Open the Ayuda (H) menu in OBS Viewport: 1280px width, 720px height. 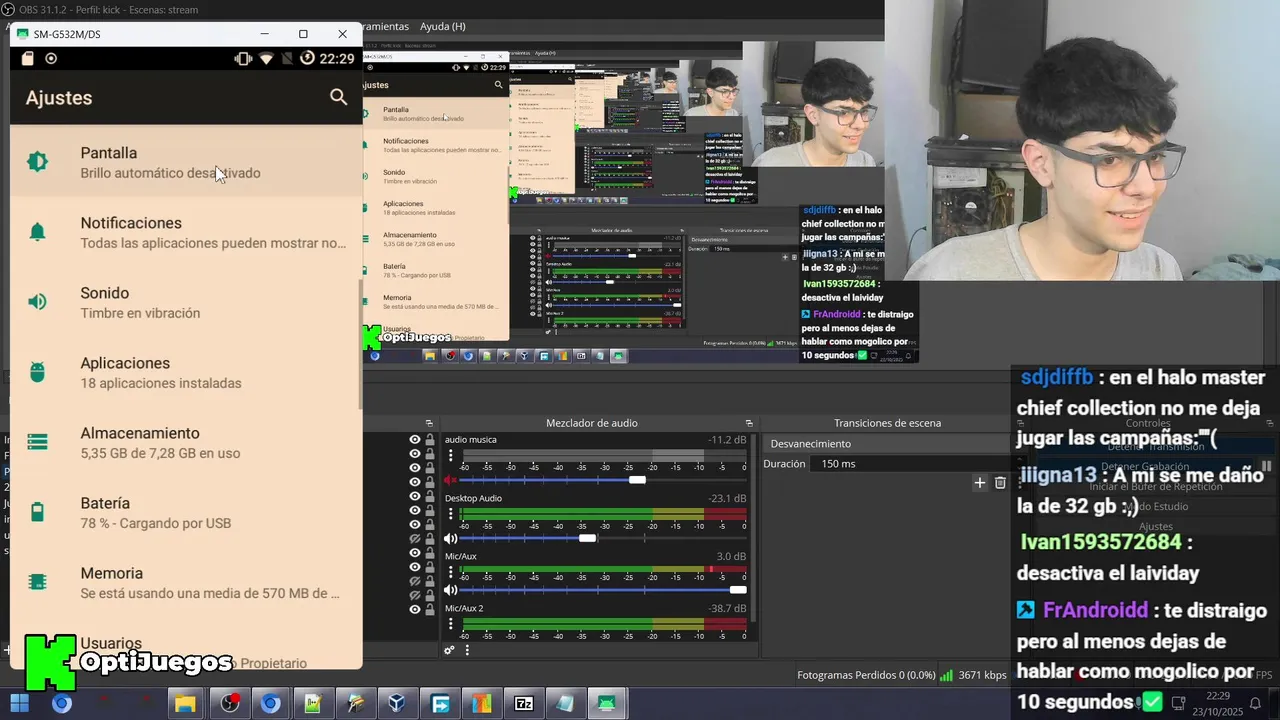pyautogui.click(x=442, y=26)
